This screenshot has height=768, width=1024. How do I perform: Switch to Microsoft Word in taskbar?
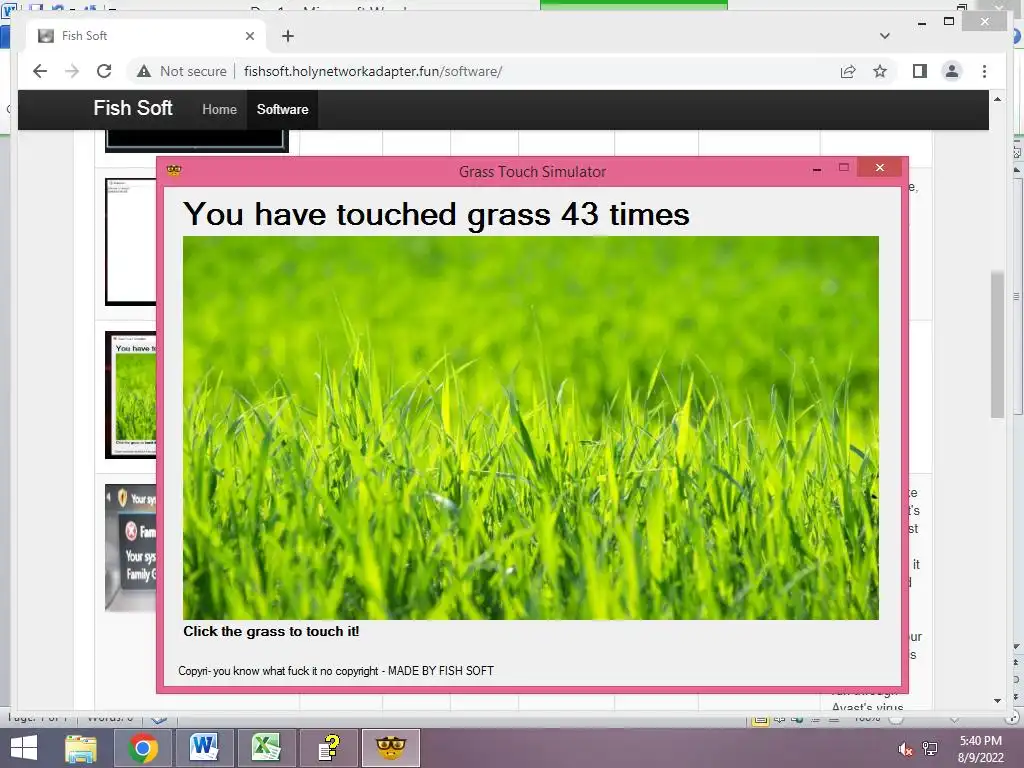(x=204, y=748)
